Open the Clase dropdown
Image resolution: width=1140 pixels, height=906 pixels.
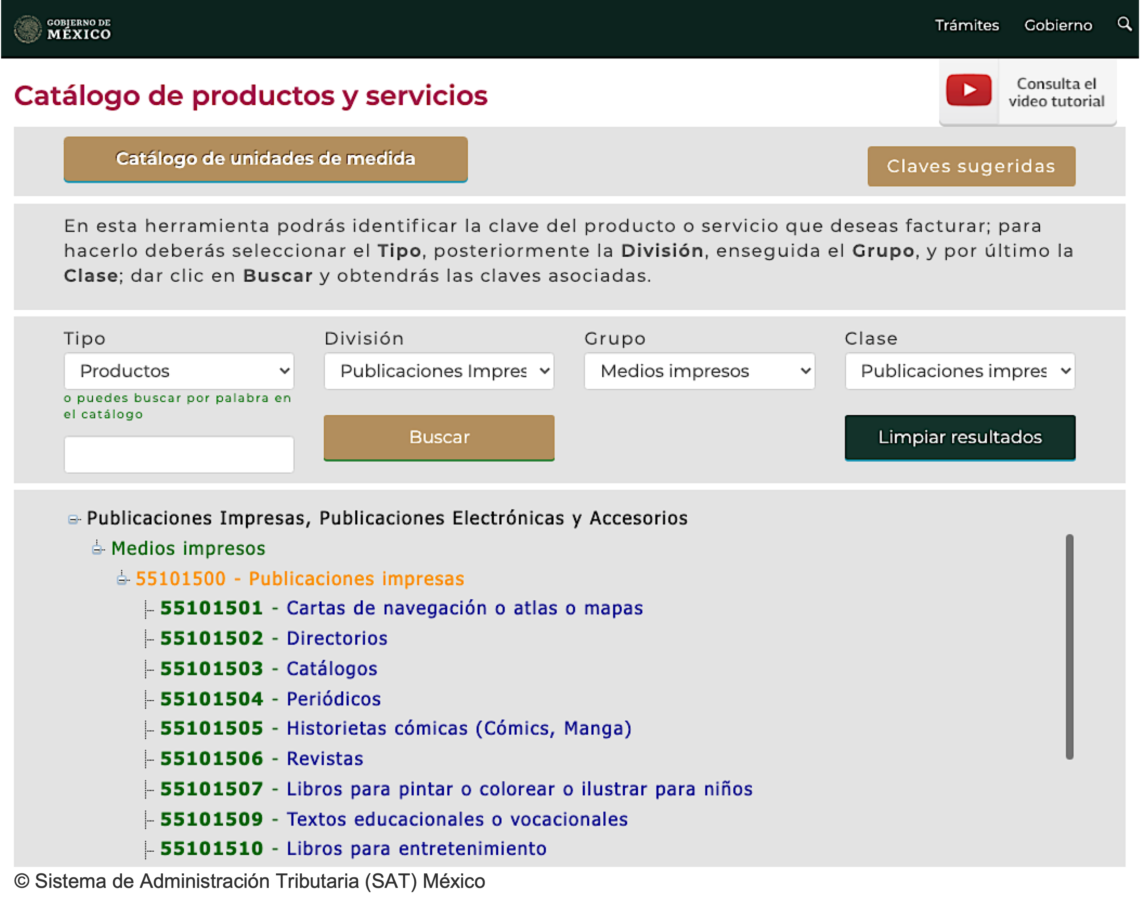coord(959,371)
